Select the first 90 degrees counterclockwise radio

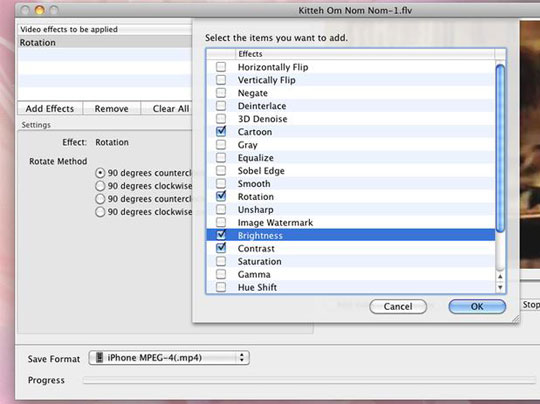click(x=100, y=173)
